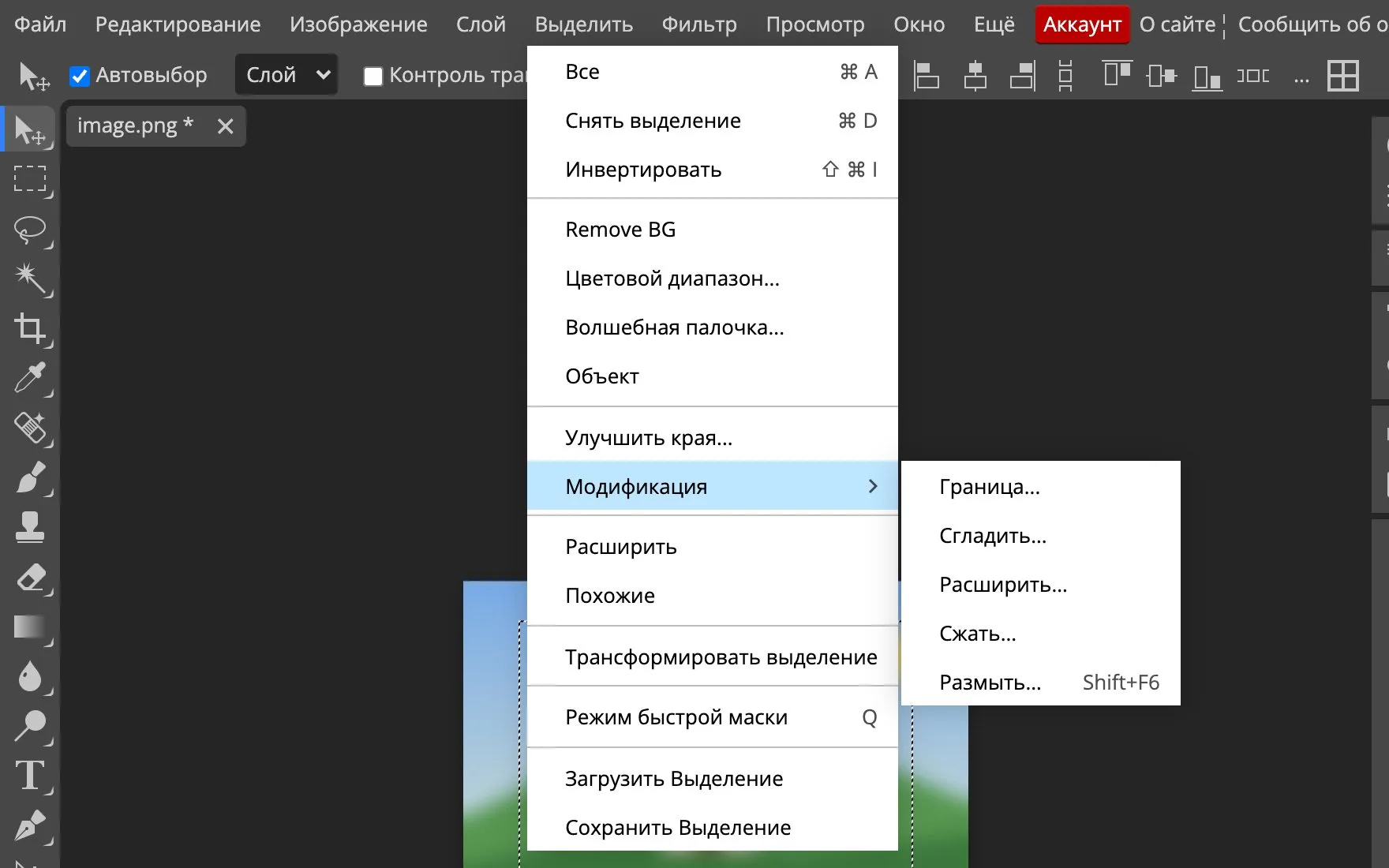1389x868 pixels.
Task: Choose Волшебная палочка menu item
Action: click(x=712, y=327)
